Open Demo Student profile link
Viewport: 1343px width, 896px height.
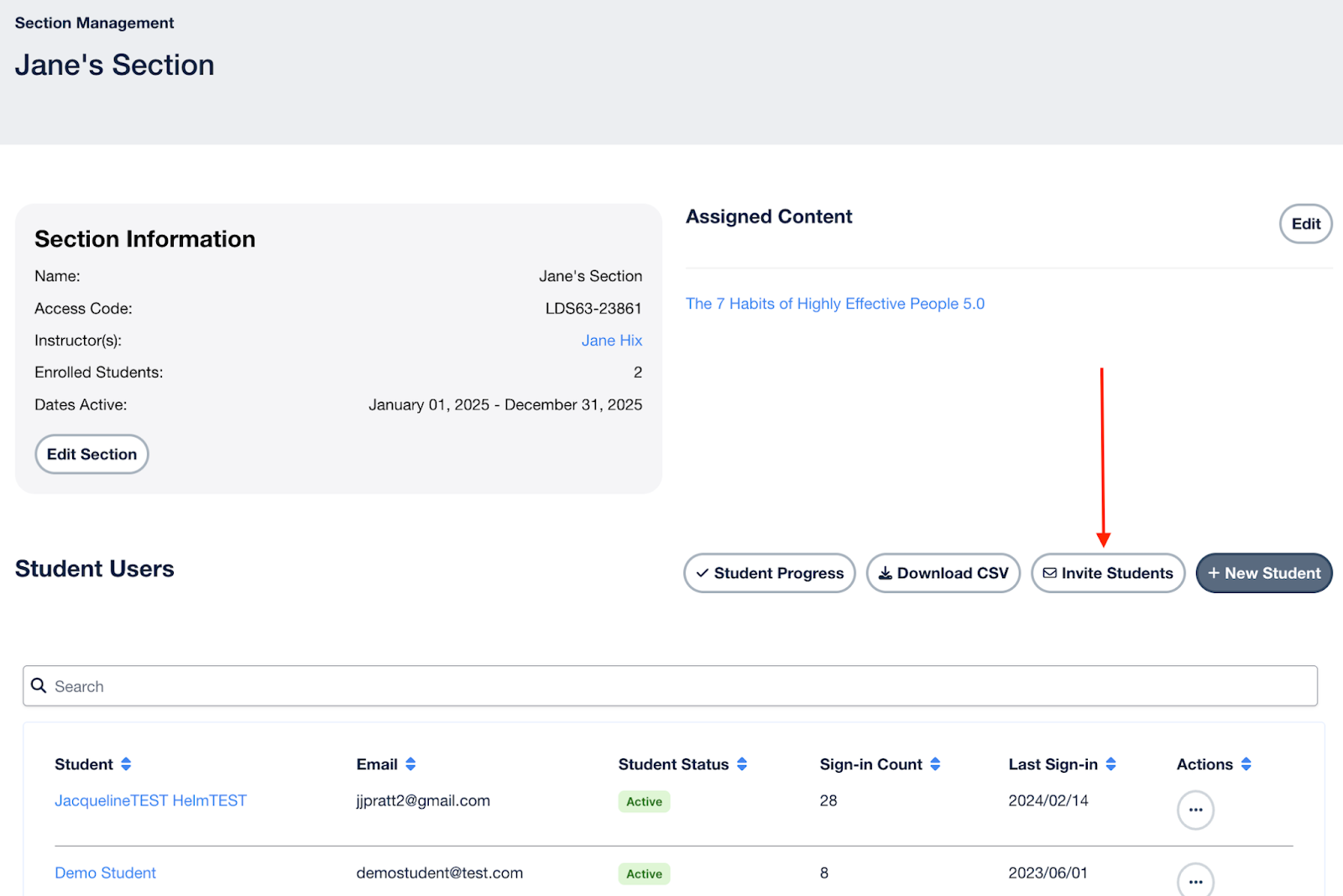(x=105, y=873)
